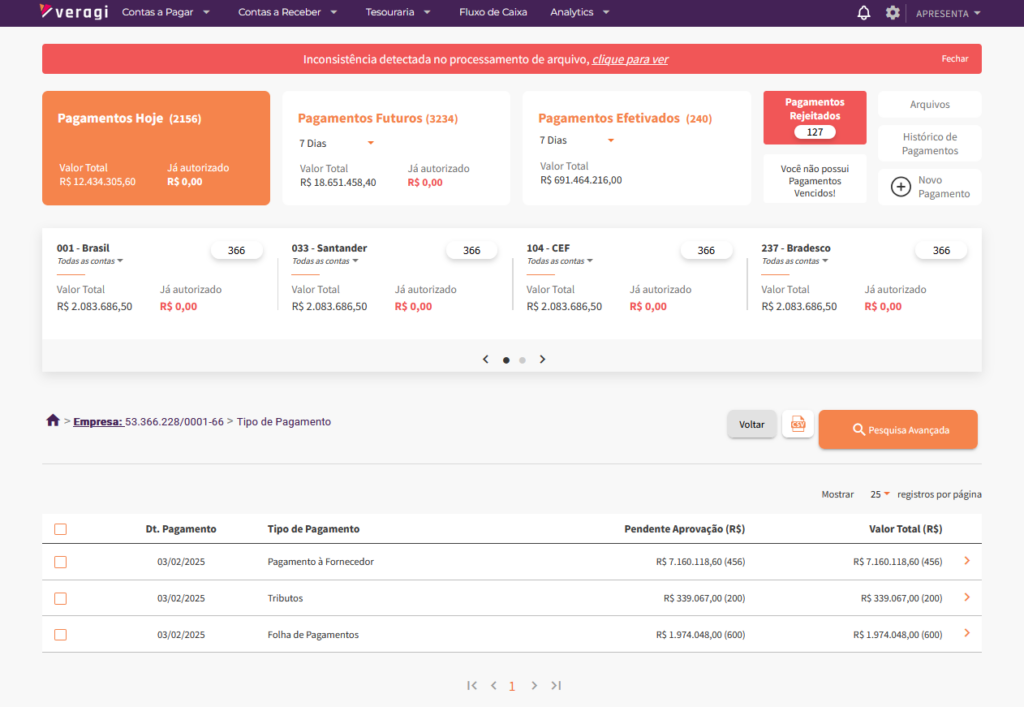Image resolution: width=1024 pixels, height=707 pixels.
Task: Toggle the select-all checkbox in table header
Action: [60, 529]
